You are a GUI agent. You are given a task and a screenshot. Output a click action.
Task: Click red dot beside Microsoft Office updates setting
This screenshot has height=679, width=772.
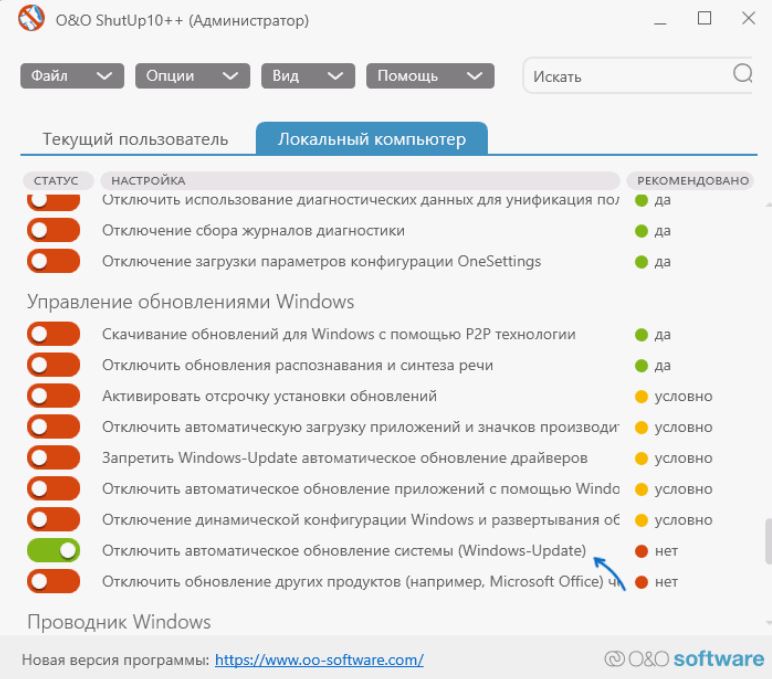click(x=641, y=582)
